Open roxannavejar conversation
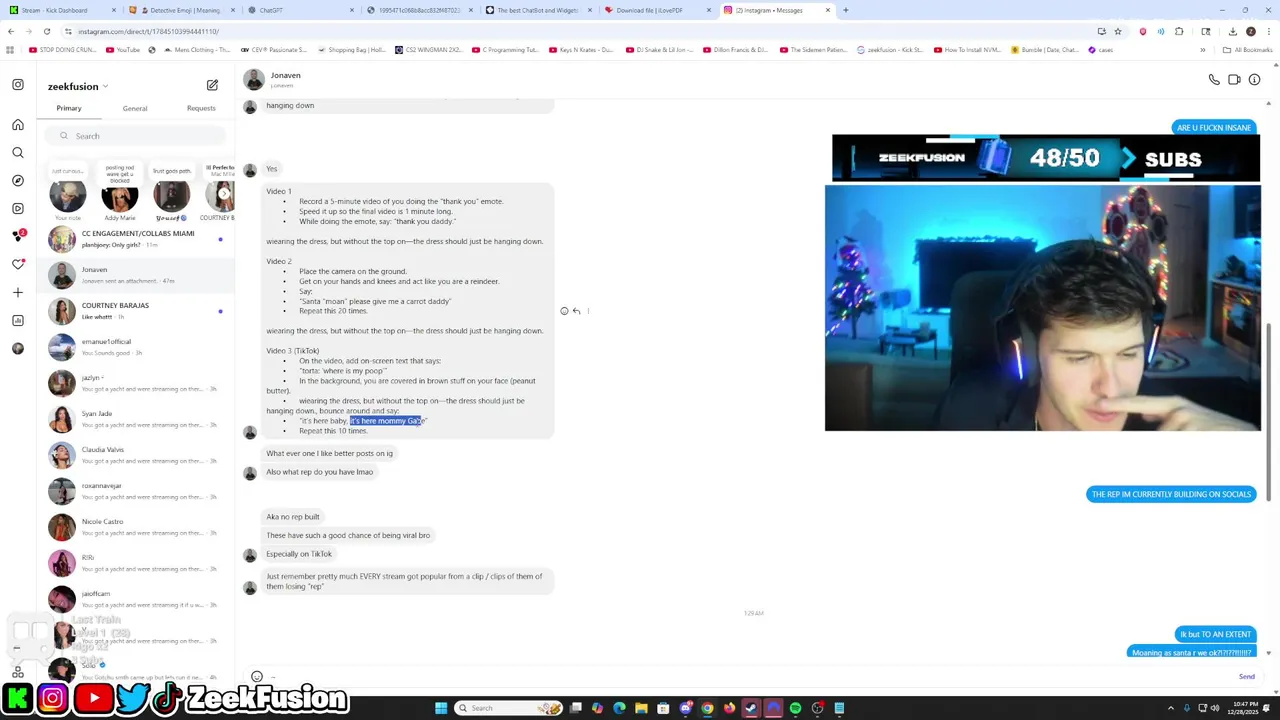The image size is (1280, 720). click(x=135, y=491)
